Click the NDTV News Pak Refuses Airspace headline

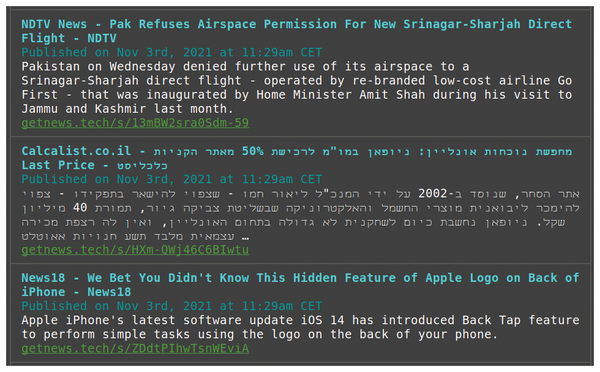[297, 31]
